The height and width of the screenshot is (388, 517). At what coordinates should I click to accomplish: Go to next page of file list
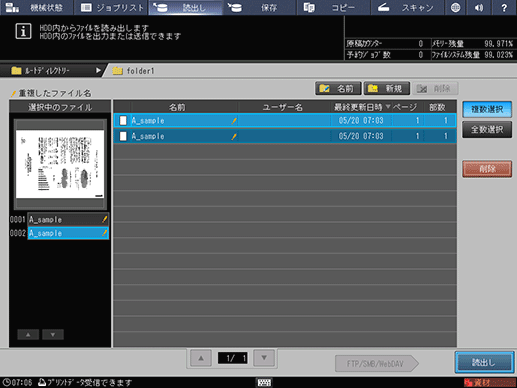(x=264, y=358)
